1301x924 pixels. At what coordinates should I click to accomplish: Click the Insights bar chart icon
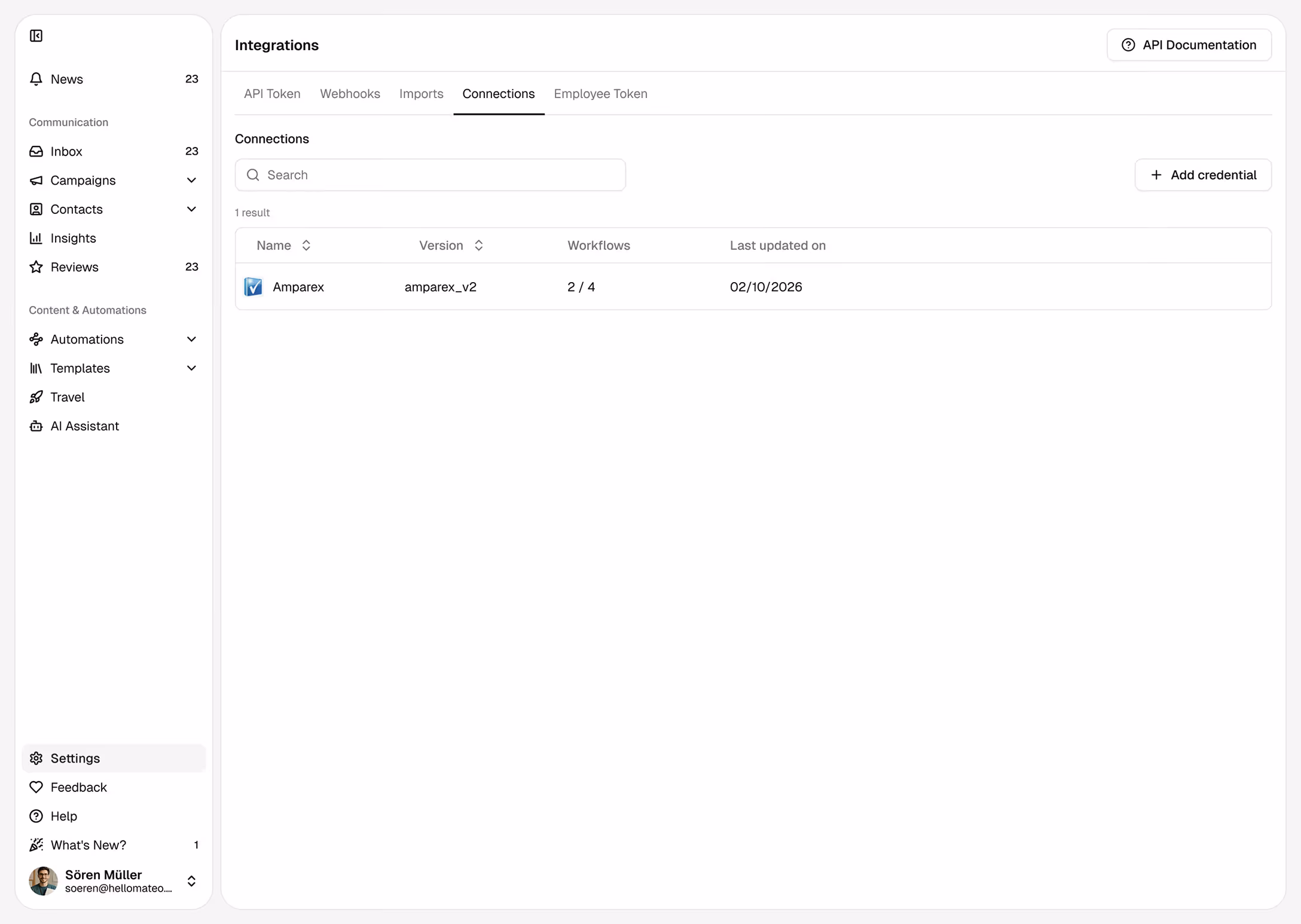36,238
